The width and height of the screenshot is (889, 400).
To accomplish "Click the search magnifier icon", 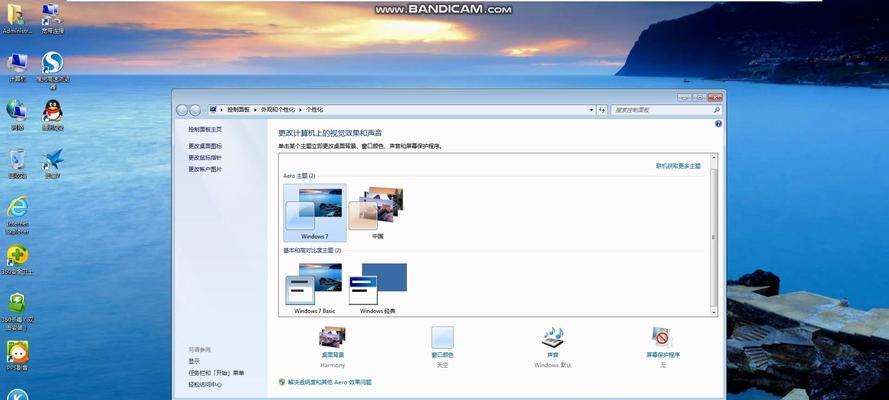I will (x=717, y=110).
